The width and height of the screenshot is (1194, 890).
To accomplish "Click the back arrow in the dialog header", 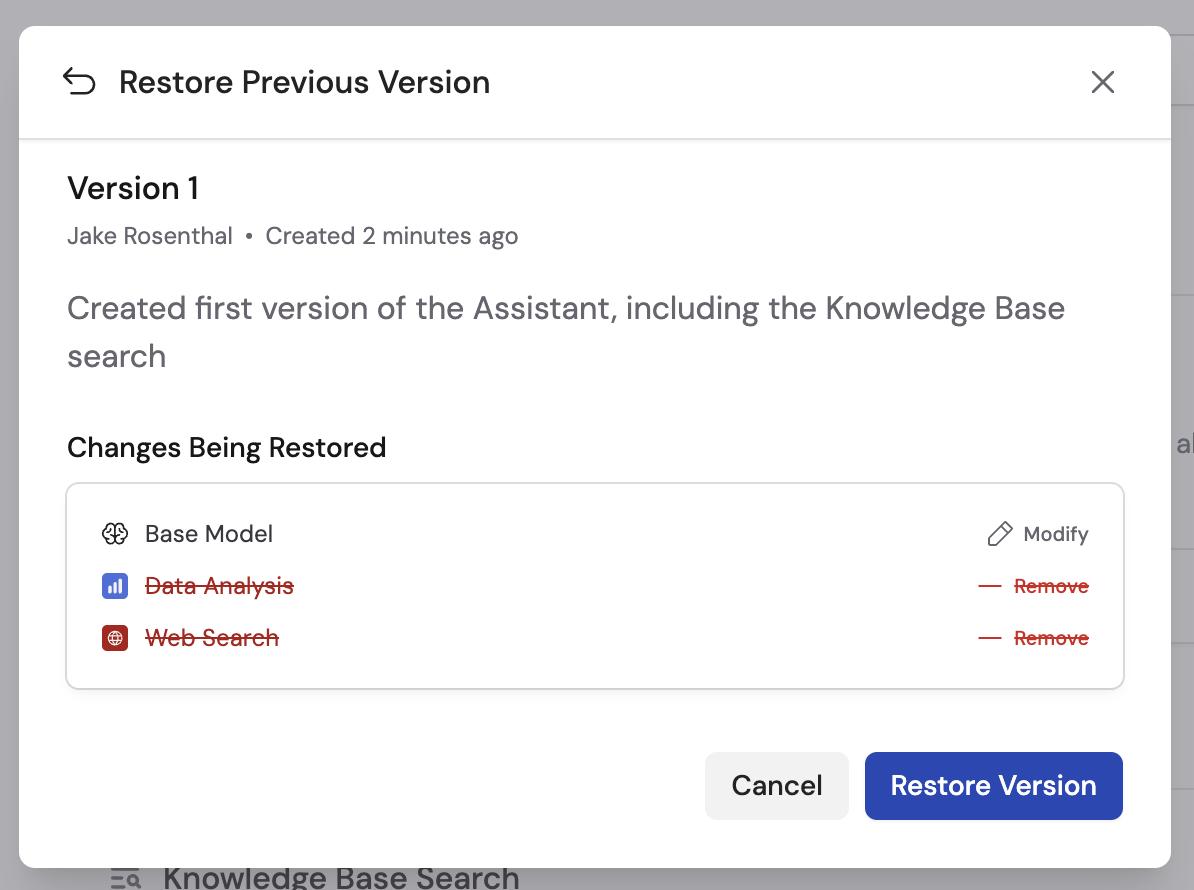I will [x=80, y=81].
